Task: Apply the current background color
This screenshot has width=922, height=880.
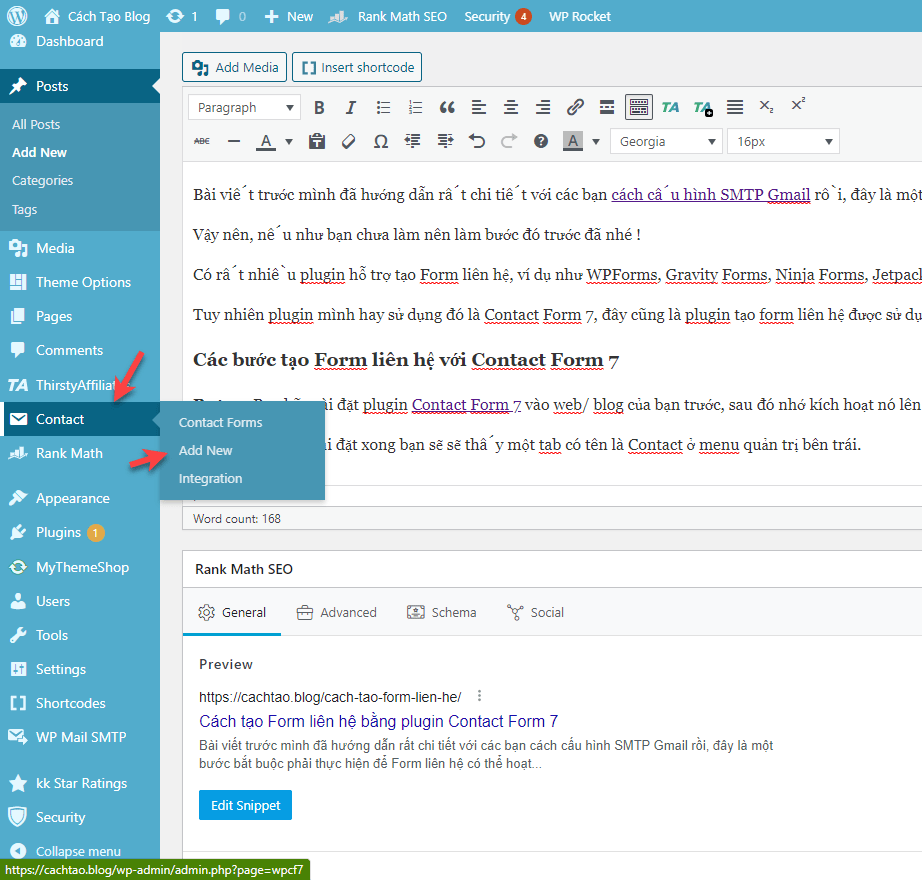Action: coord(573,142)
